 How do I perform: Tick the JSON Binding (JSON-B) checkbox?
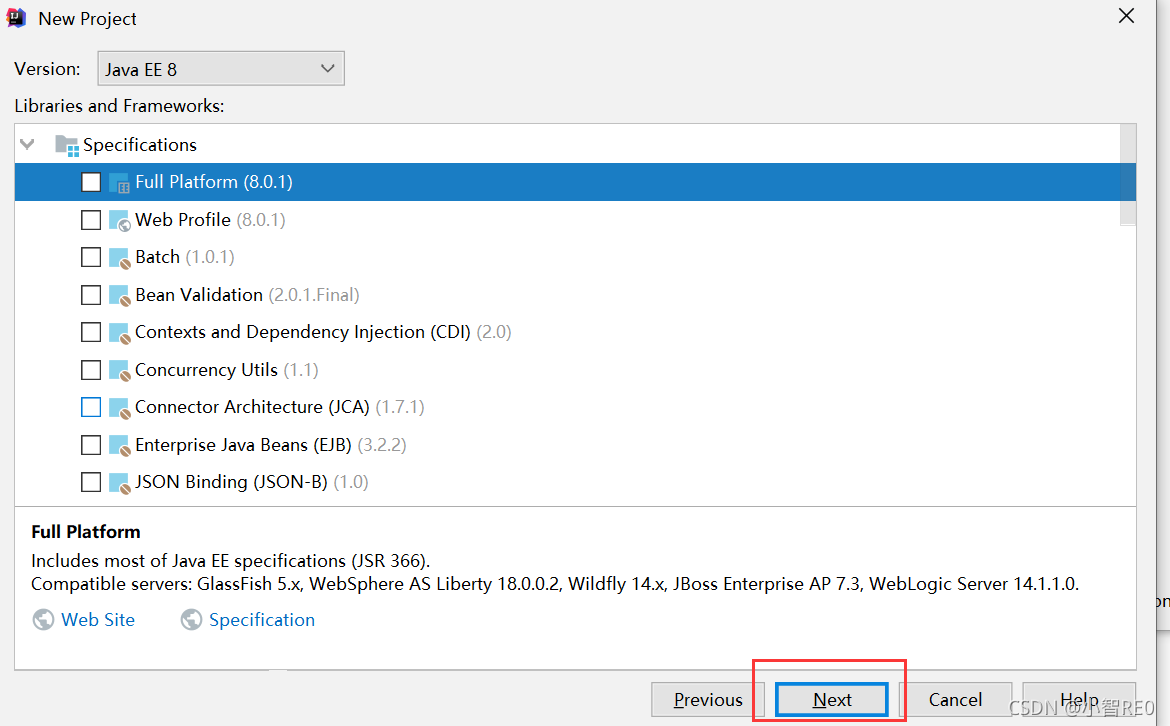pos(91,483)
